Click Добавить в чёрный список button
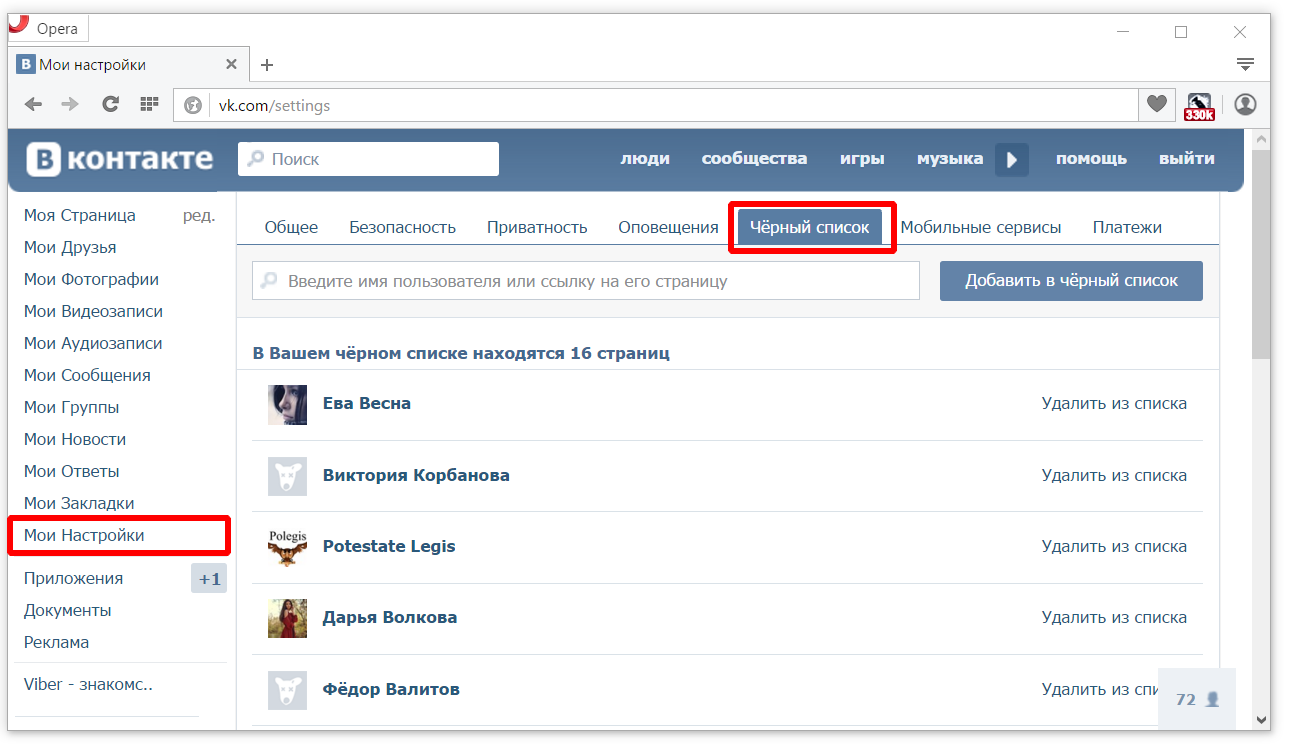The image size is (1290, 748). tap(1071, 281)
